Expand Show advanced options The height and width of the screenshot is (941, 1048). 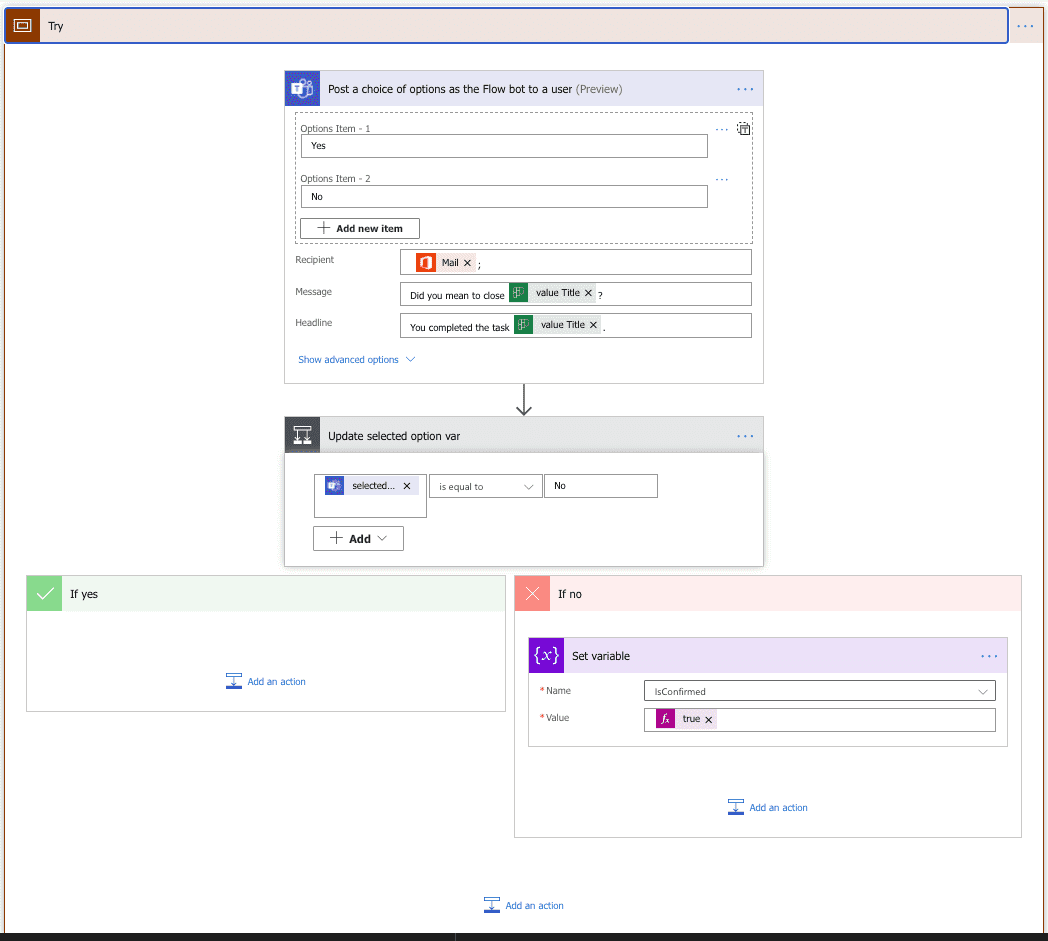(356, 359)
